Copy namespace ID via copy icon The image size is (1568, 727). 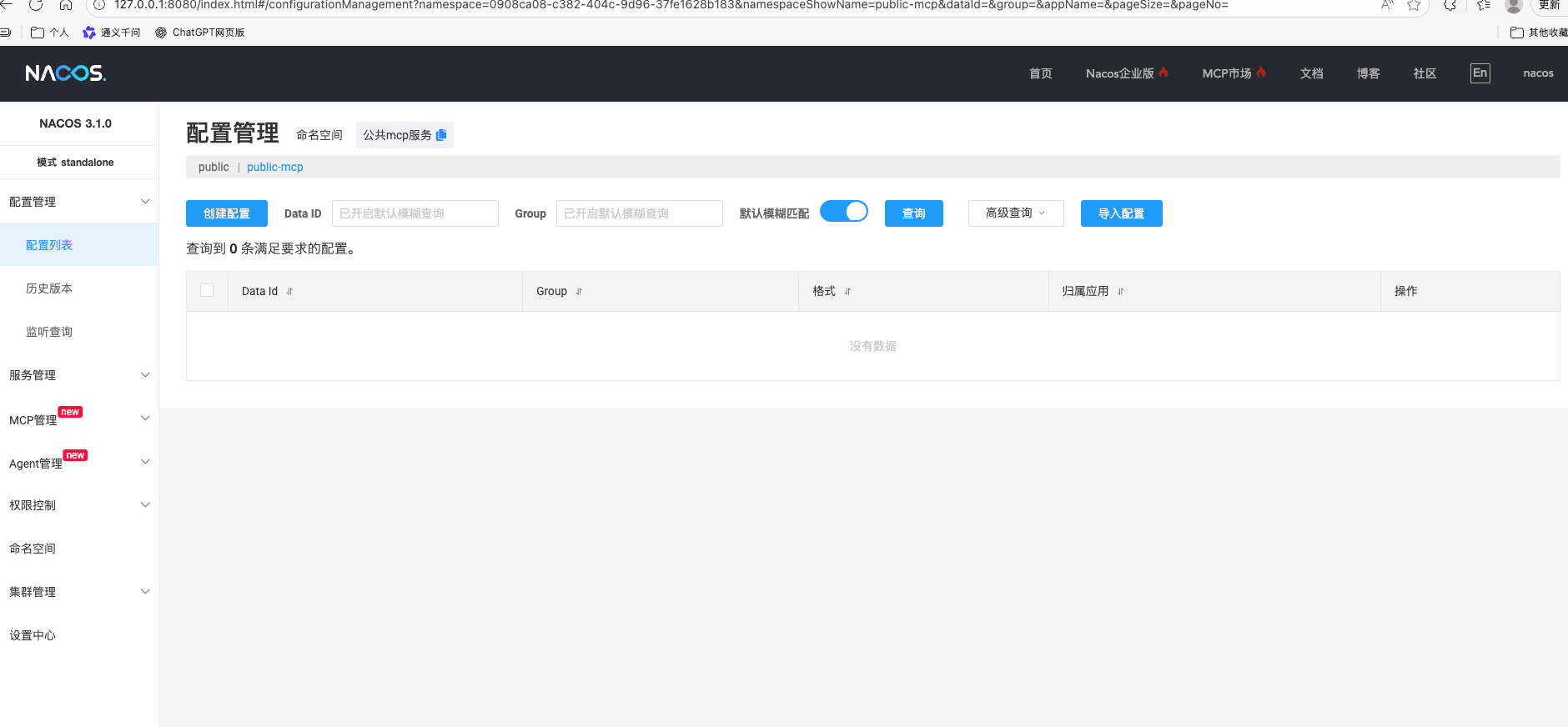(x=441, y=135)
